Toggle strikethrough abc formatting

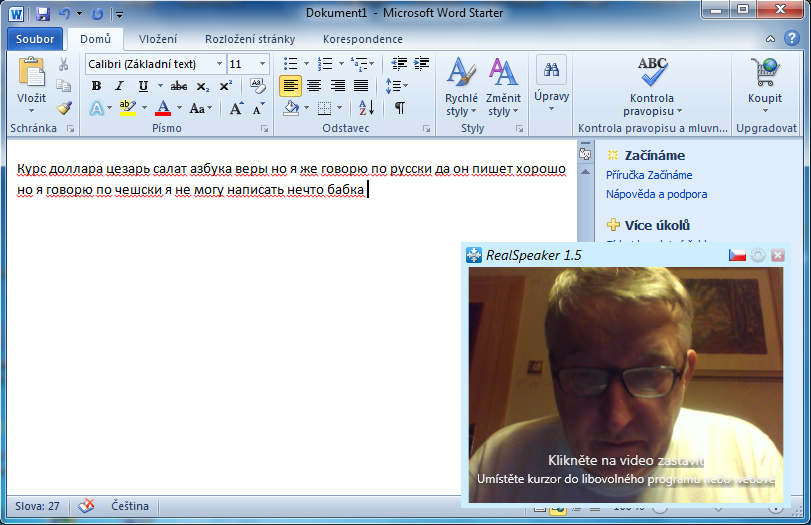click(x=179, y=86)
